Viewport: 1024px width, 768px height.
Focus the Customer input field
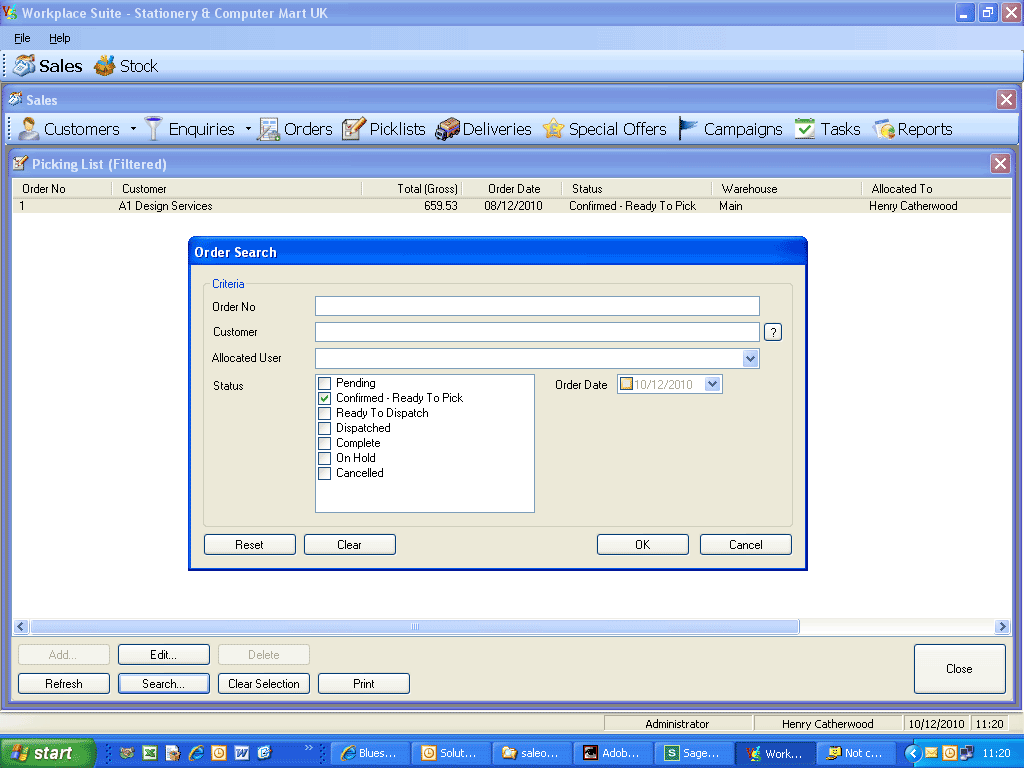click(x=537, y=332)
